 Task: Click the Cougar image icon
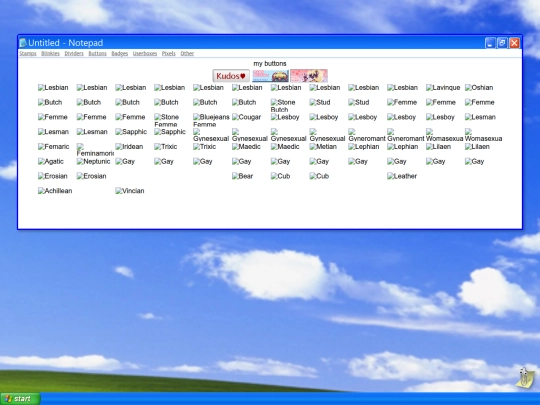(246, 117)
